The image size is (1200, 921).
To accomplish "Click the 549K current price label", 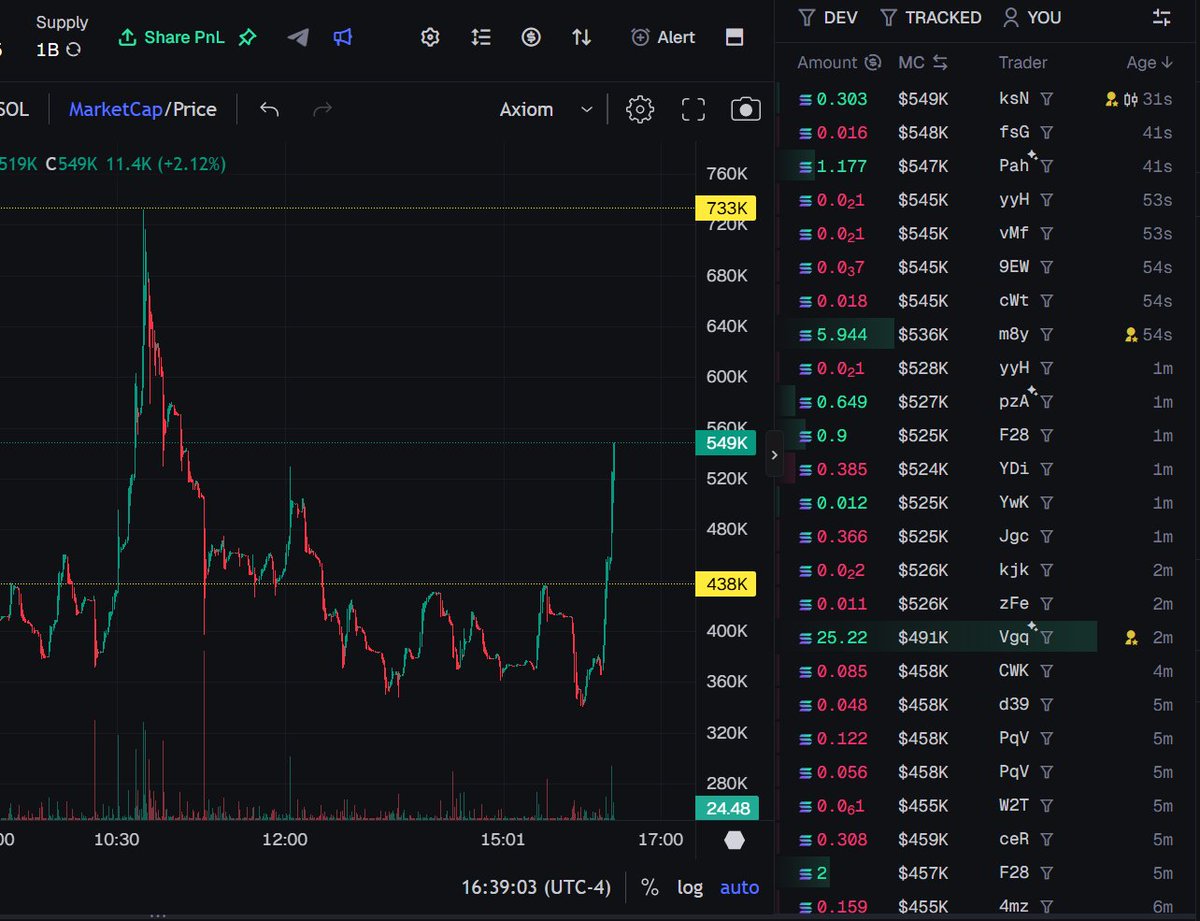I will pos(725,443).
